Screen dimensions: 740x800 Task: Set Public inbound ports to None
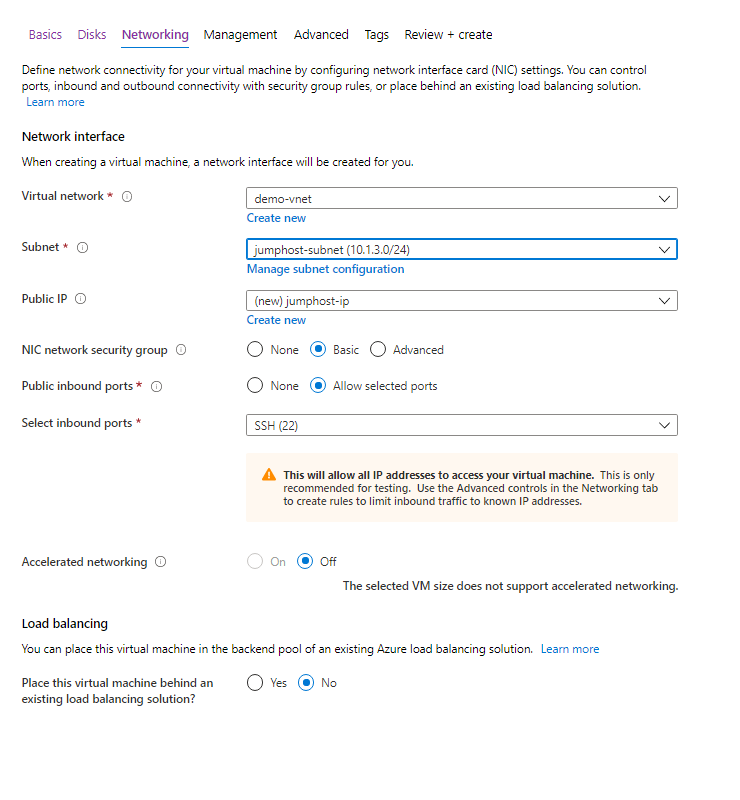click(254, 386)
